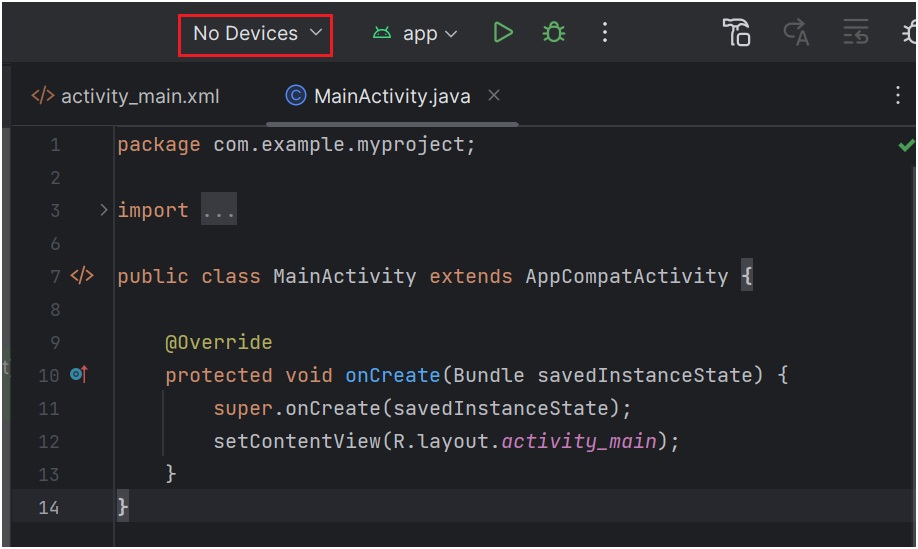
Task: Select the MainActivity.java tab
Action: pos(378,97)
